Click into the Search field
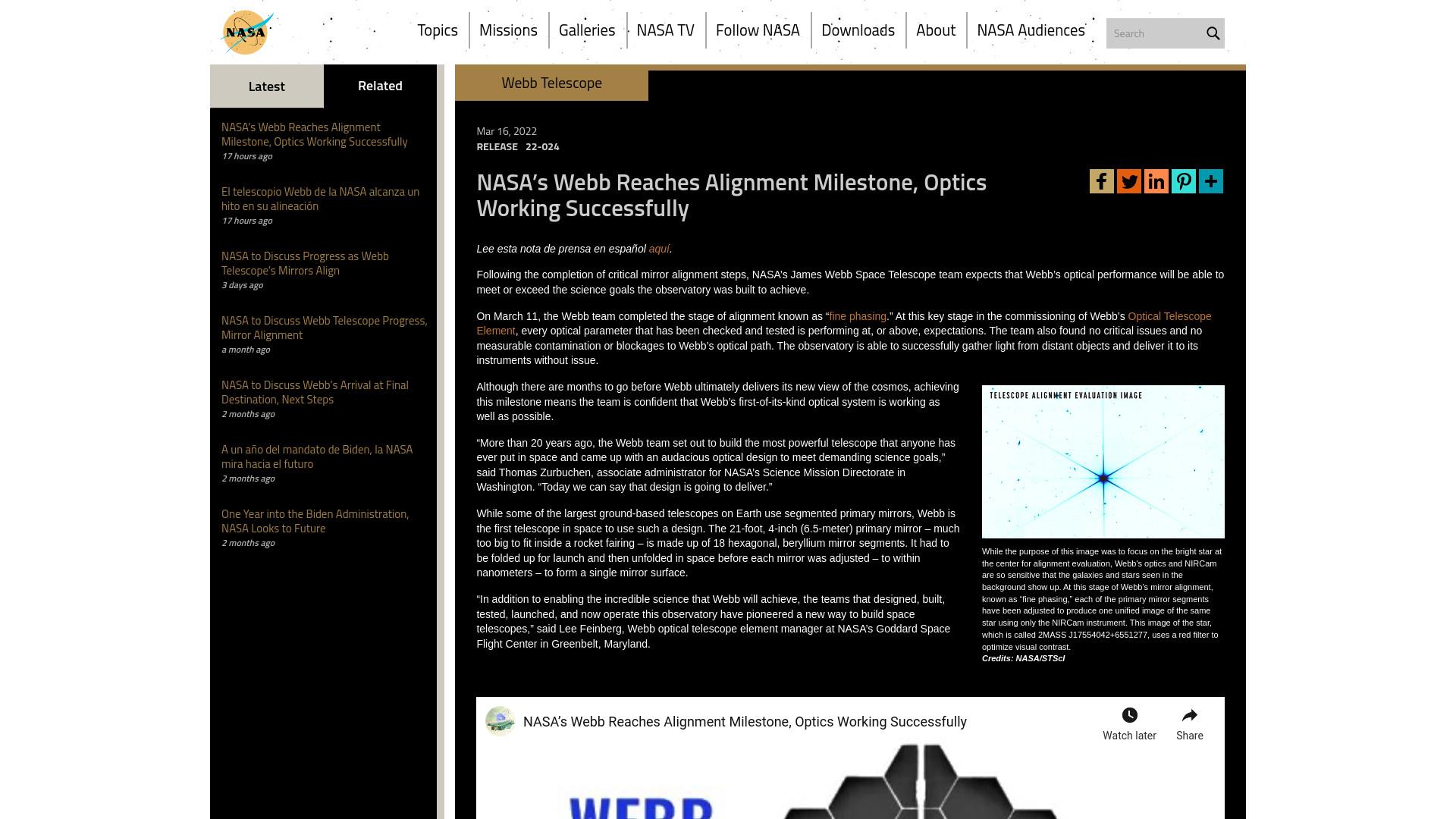The image size is (1456, 819). [x=1155, y=33]
